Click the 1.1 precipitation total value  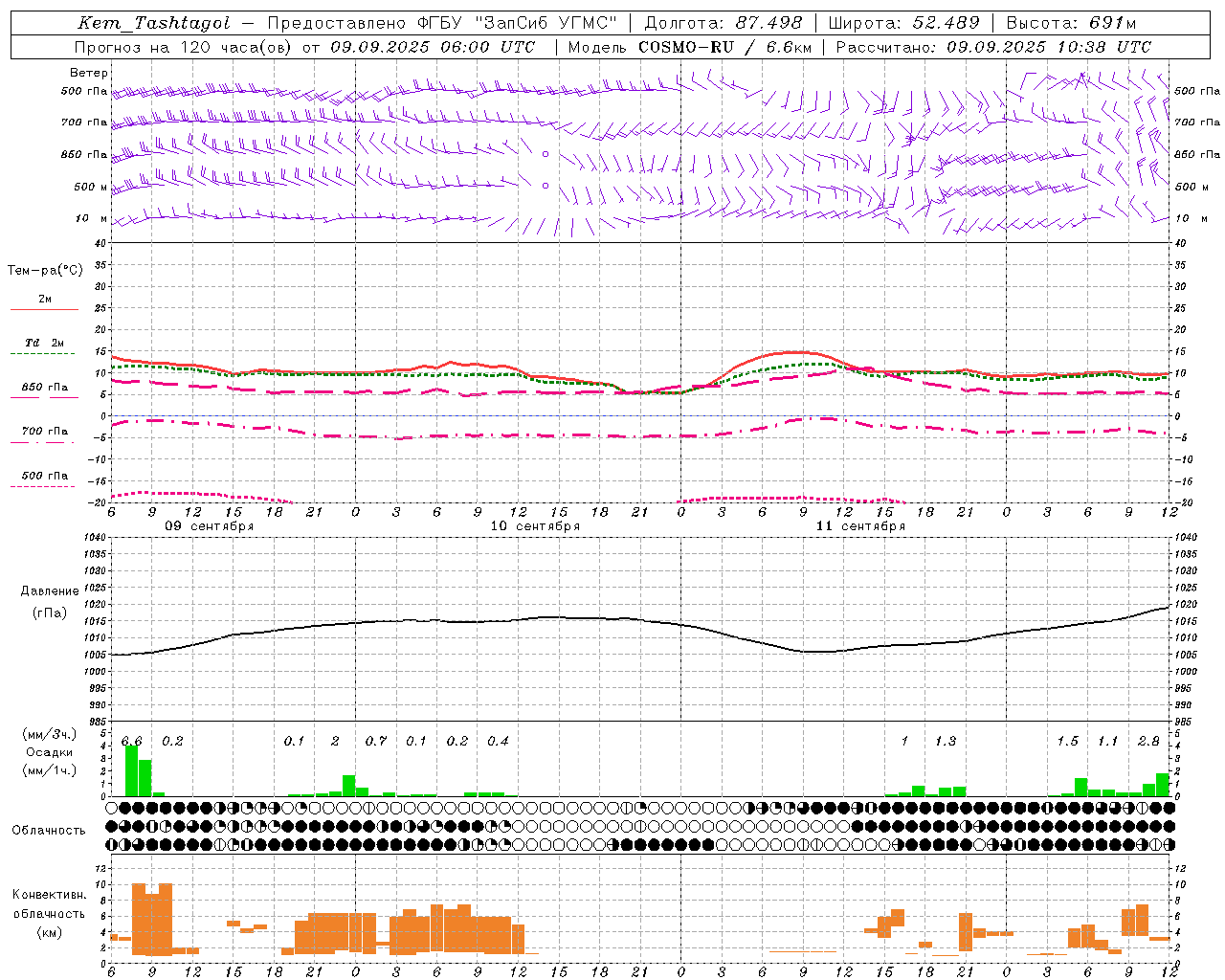[x=1107, y=742]
